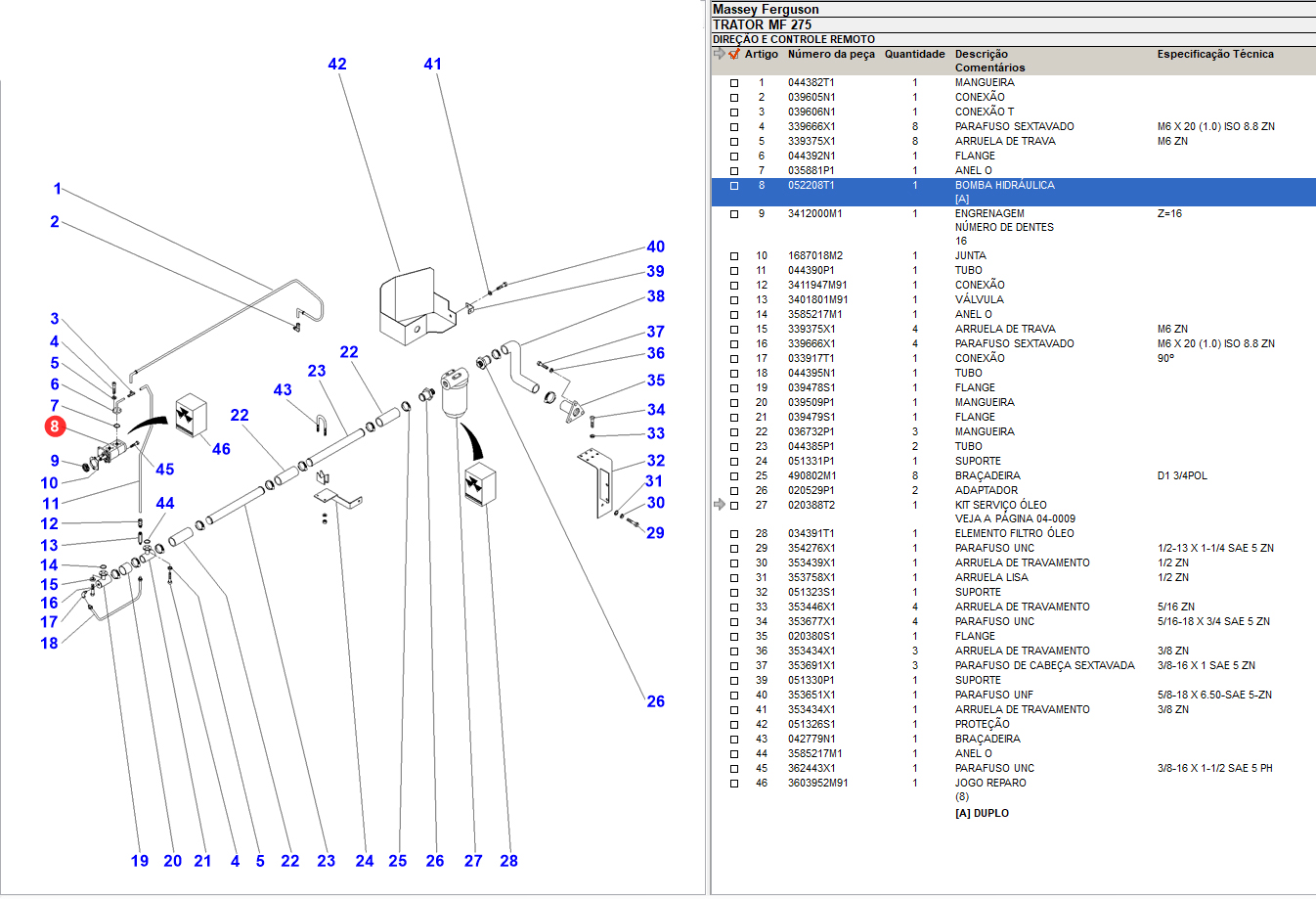Click the repair kit box icon next to callout 46
The image size is (1316, 899).
[x=192, y=415]
